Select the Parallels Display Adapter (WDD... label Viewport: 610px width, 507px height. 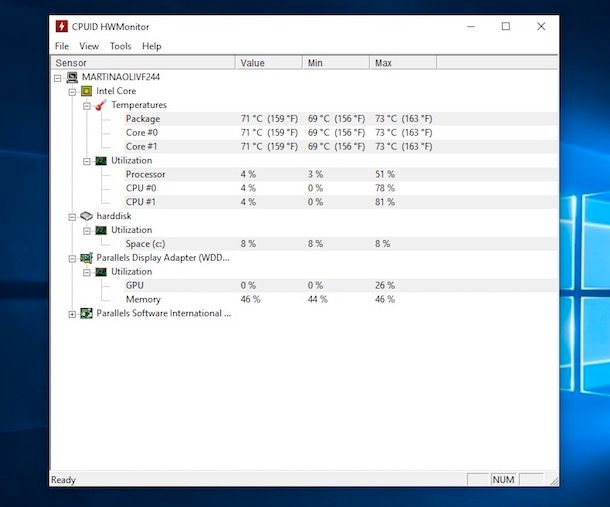[x=163, y=258]
